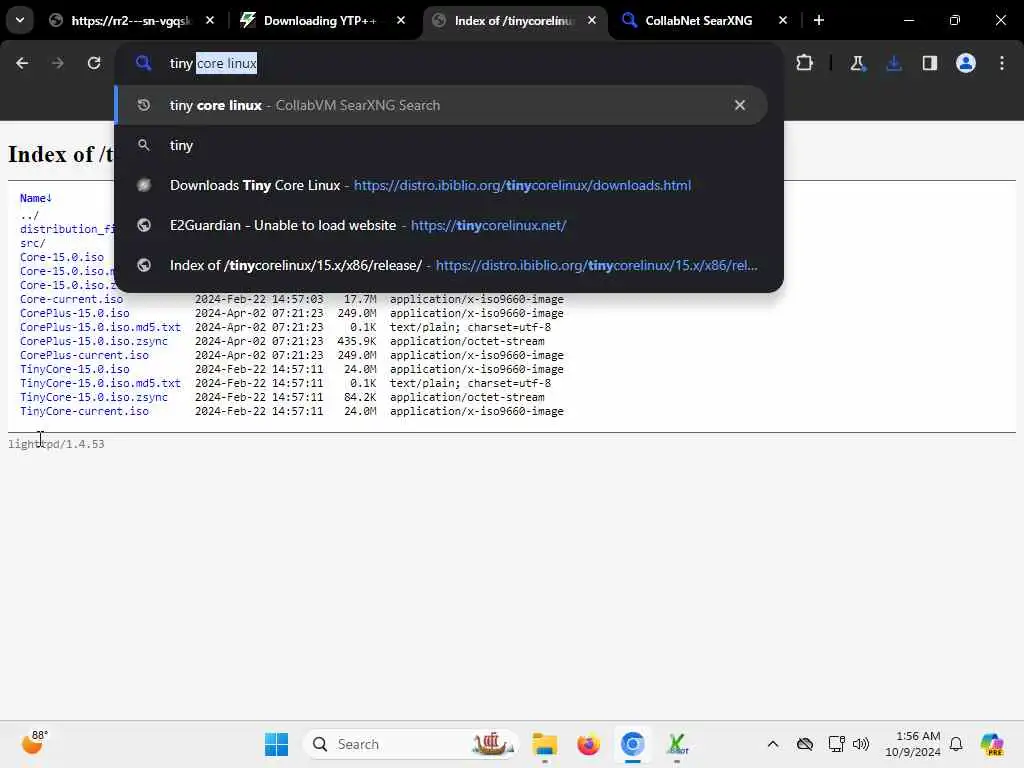Download TinyCore-15.0.iso
1024x768 pixels.
pyautogui.click(x=74, y=369)
